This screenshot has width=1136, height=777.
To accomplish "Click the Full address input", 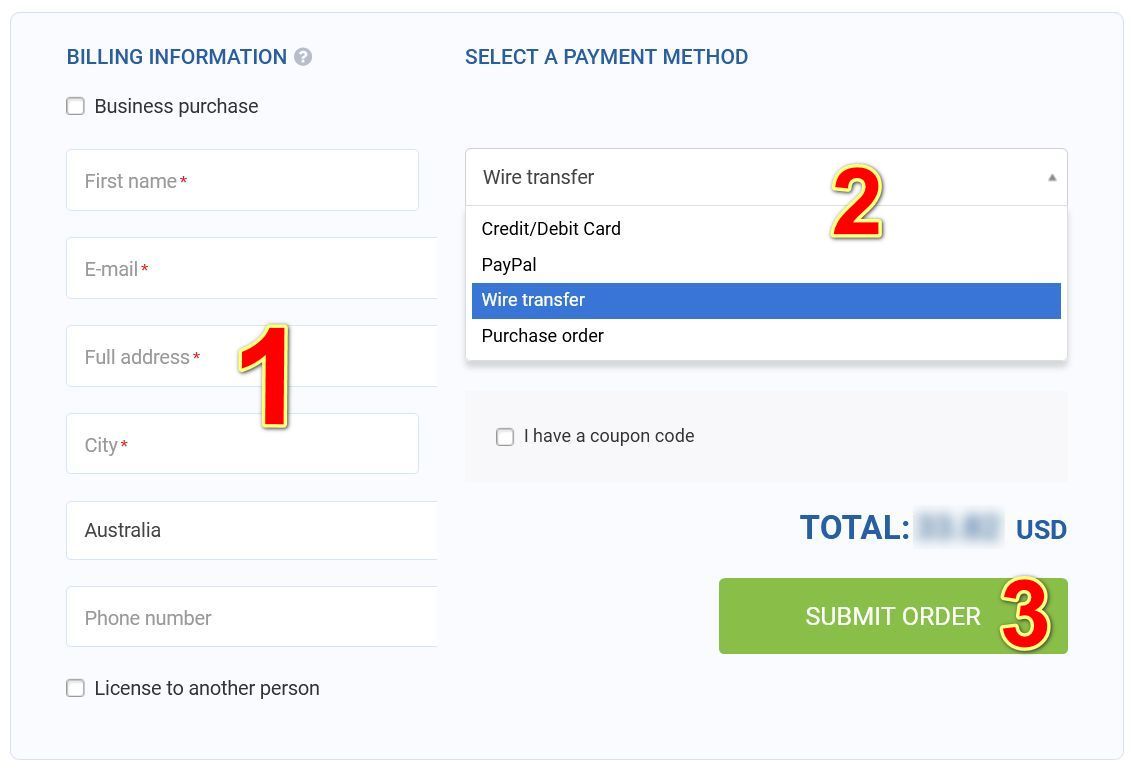I will click(x=251, y=356).
